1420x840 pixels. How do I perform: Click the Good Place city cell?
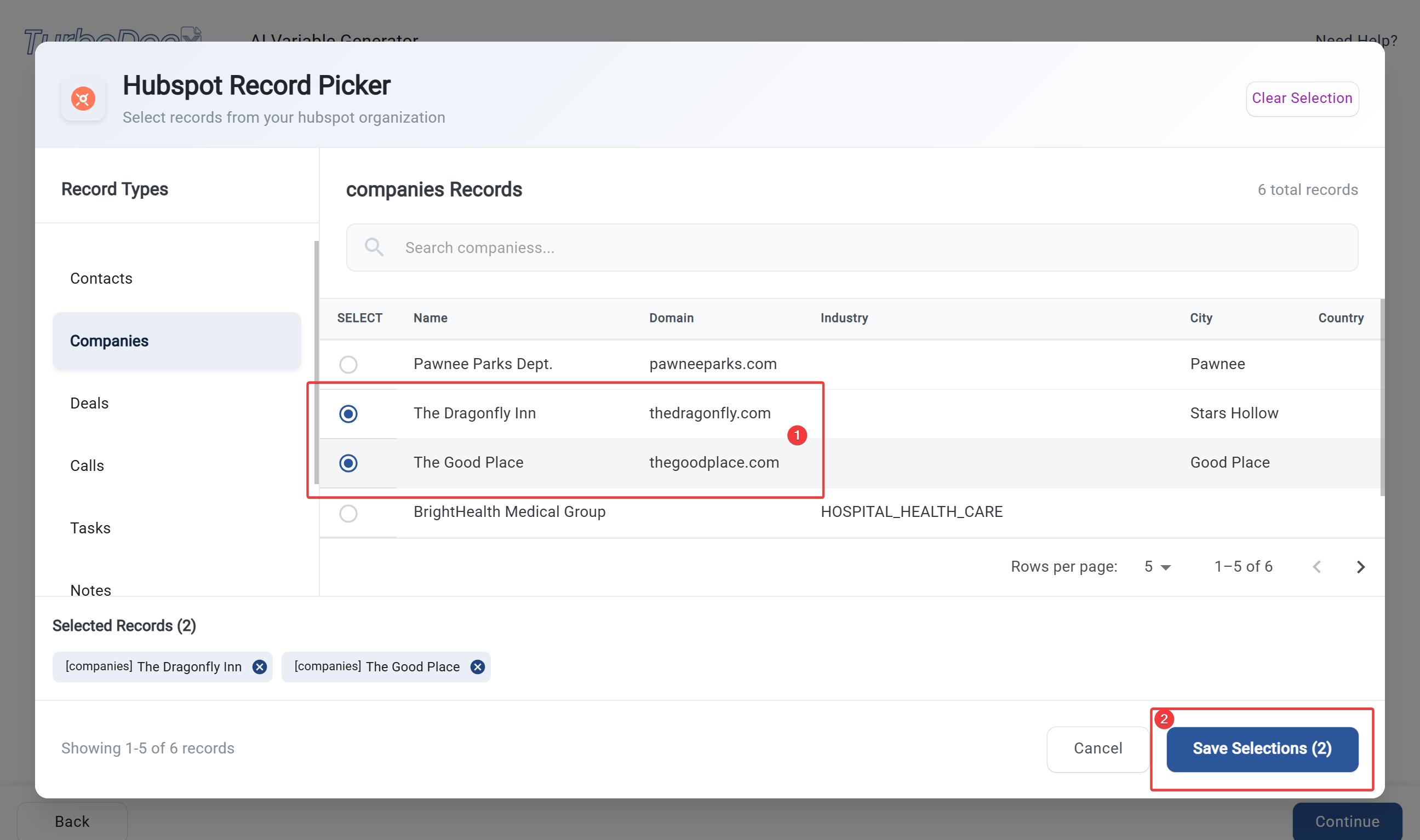[1230, 463]
